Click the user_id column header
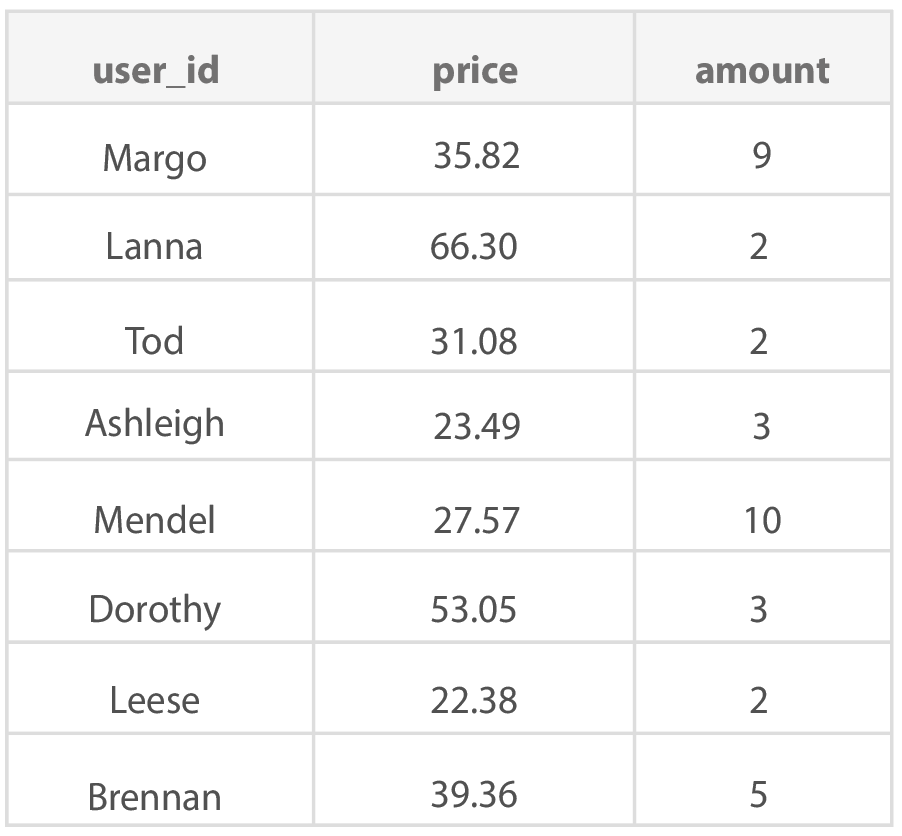Screen dimensions: 902x836 coord(156,71)
